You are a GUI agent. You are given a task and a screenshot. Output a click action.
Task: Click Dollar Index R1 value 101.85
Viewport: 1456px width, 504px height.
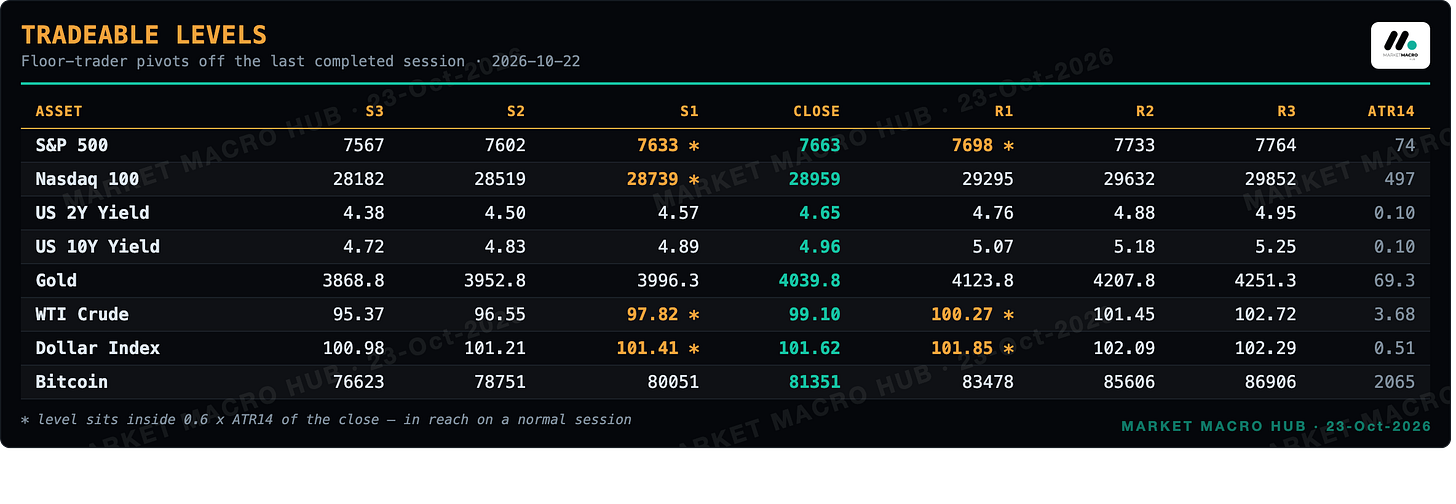(x=962, y=348)
